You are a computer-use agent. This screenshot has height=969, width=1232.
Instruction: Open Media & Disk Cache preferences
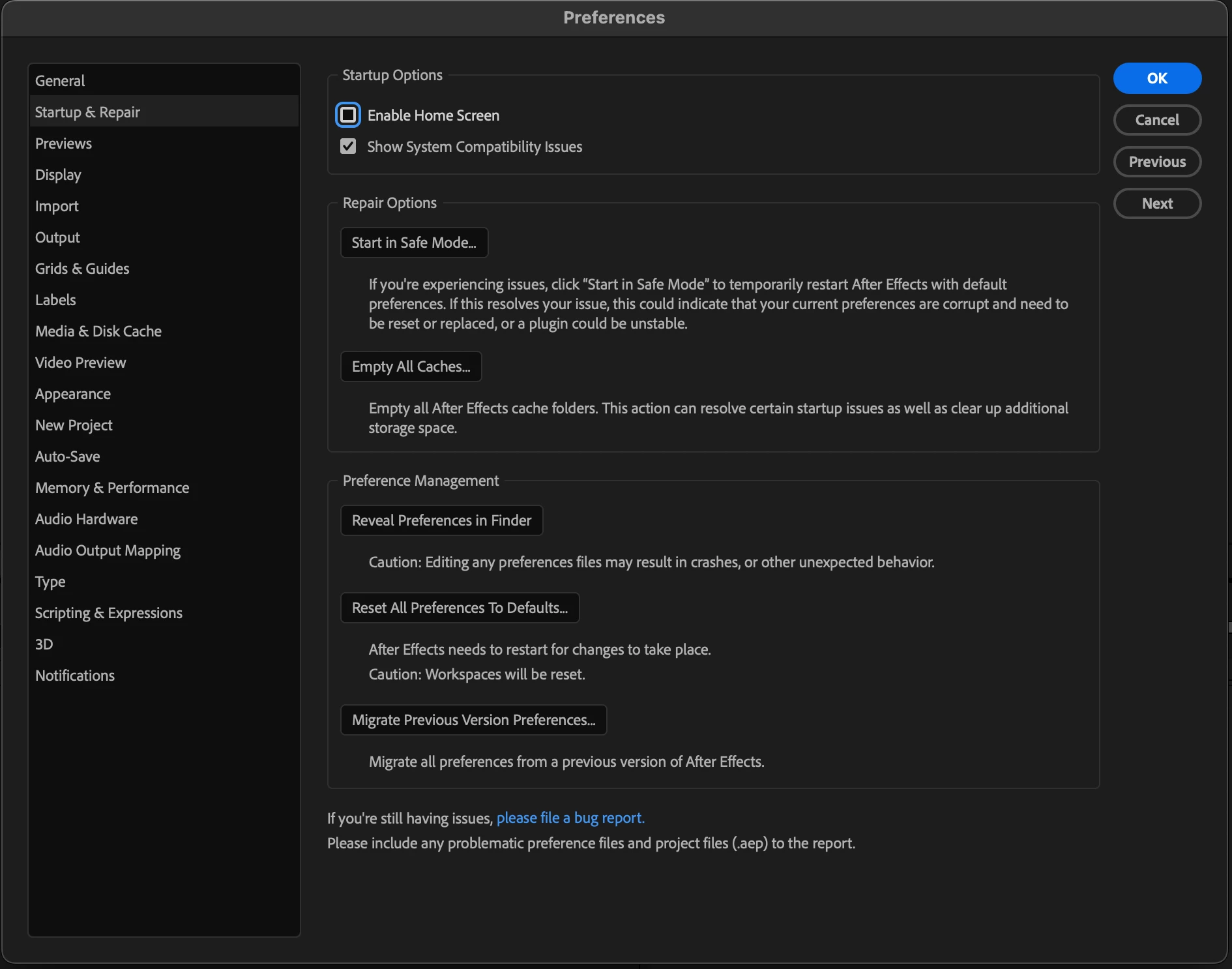click(x=164, y=331)
